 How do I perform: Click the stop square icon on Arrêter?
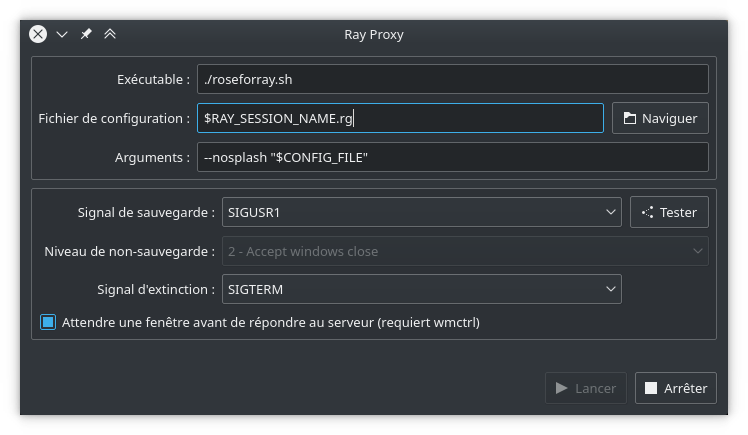coord(651,388)
